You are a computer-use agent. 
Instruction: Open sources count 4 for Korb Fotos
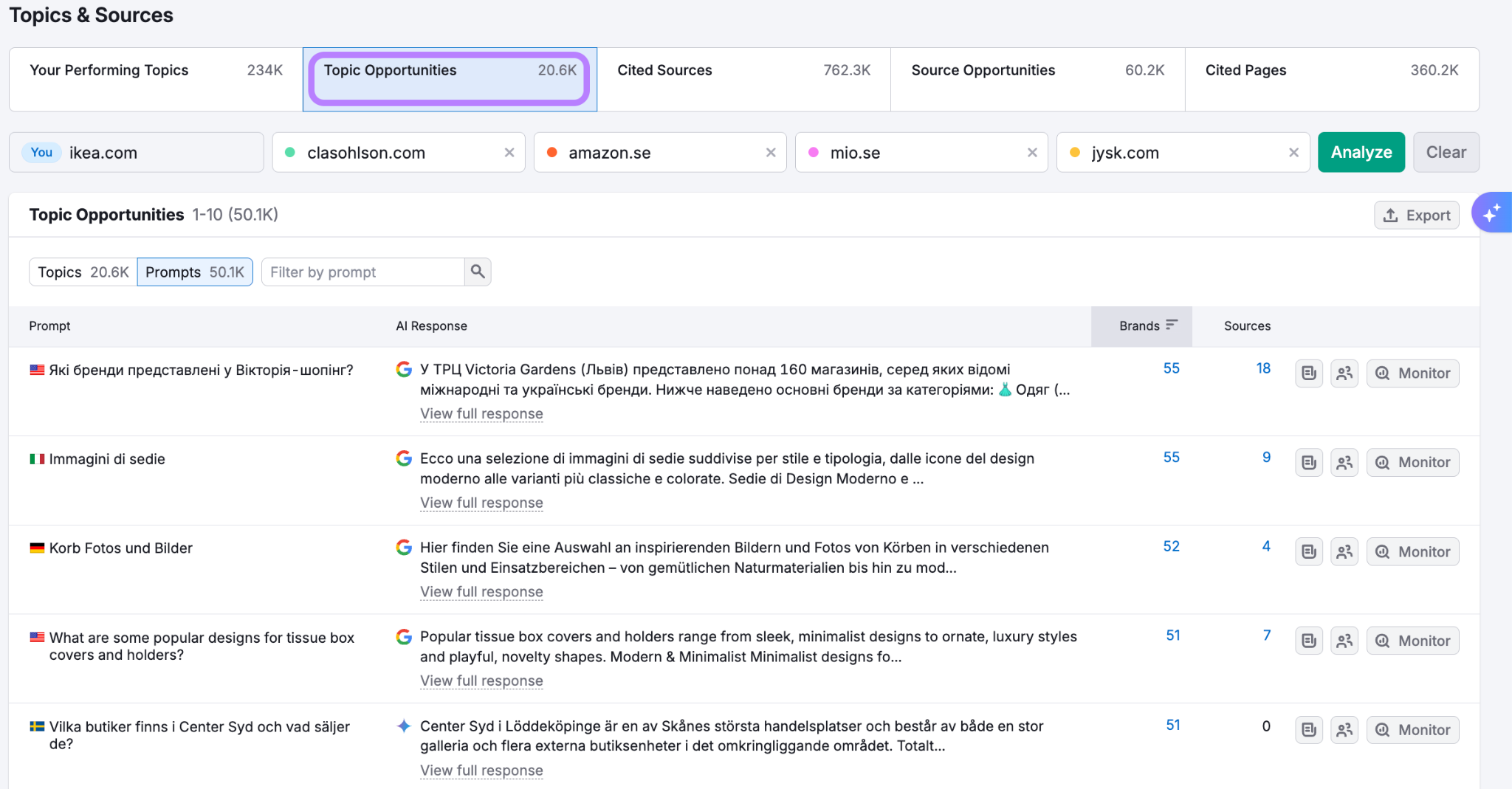tap(1266, 547)
